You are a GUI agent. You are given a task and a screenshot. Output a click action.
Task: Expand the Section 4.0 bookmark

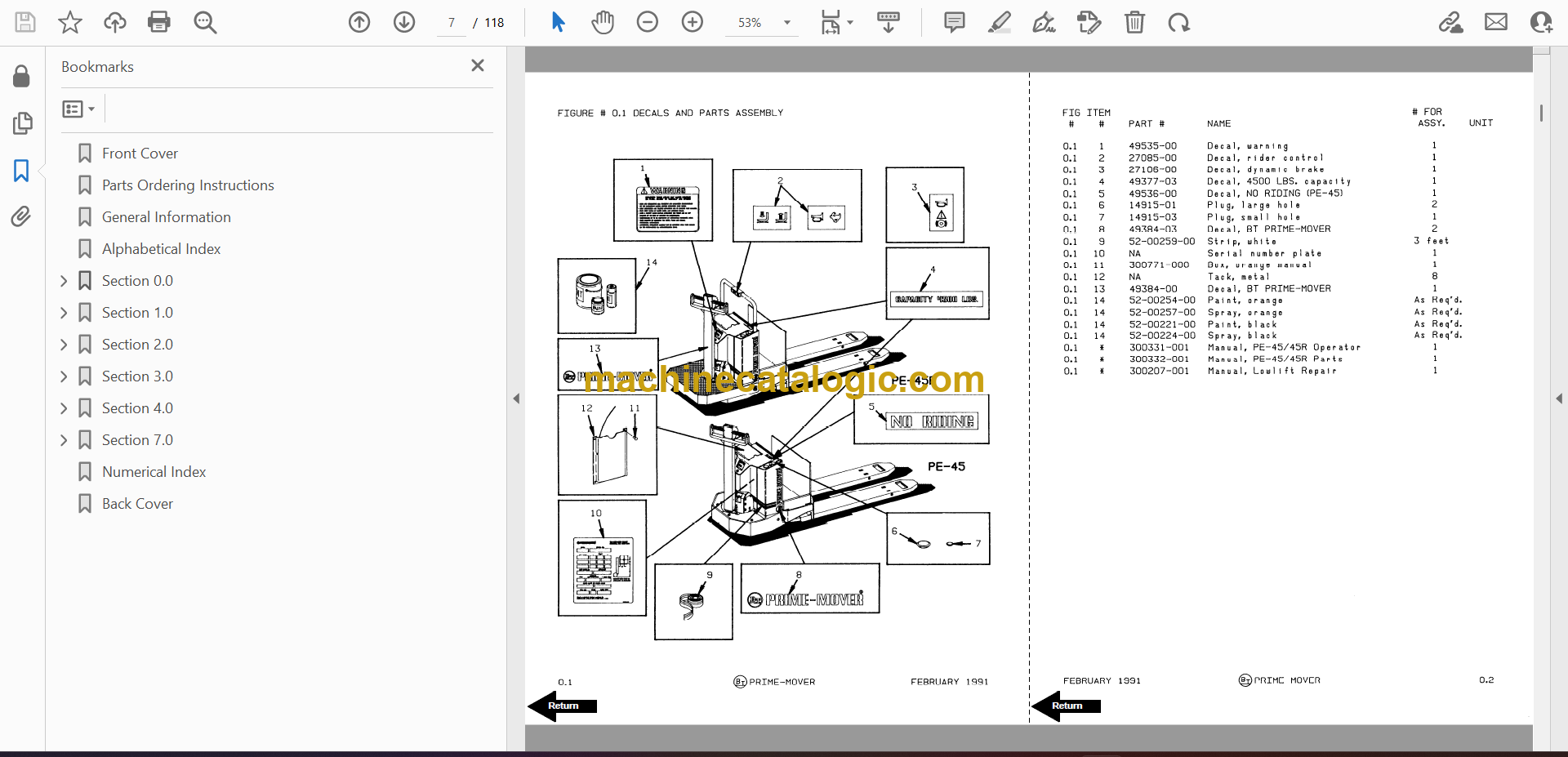click(64, 408)
